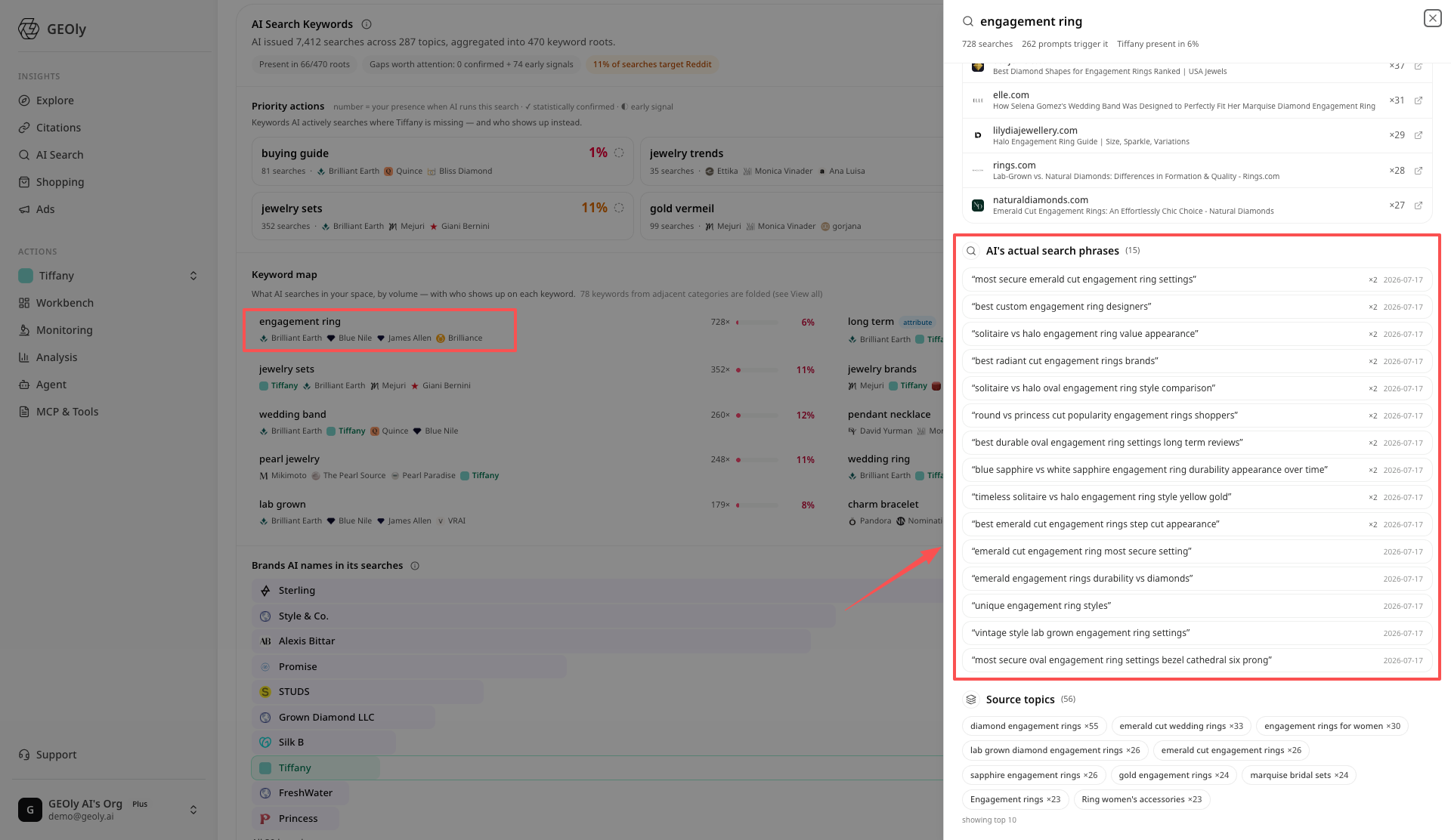The height and width of the screenshot is (840, 1451).
Task: Click the Silk B brand icon
Action: [265, 743]
